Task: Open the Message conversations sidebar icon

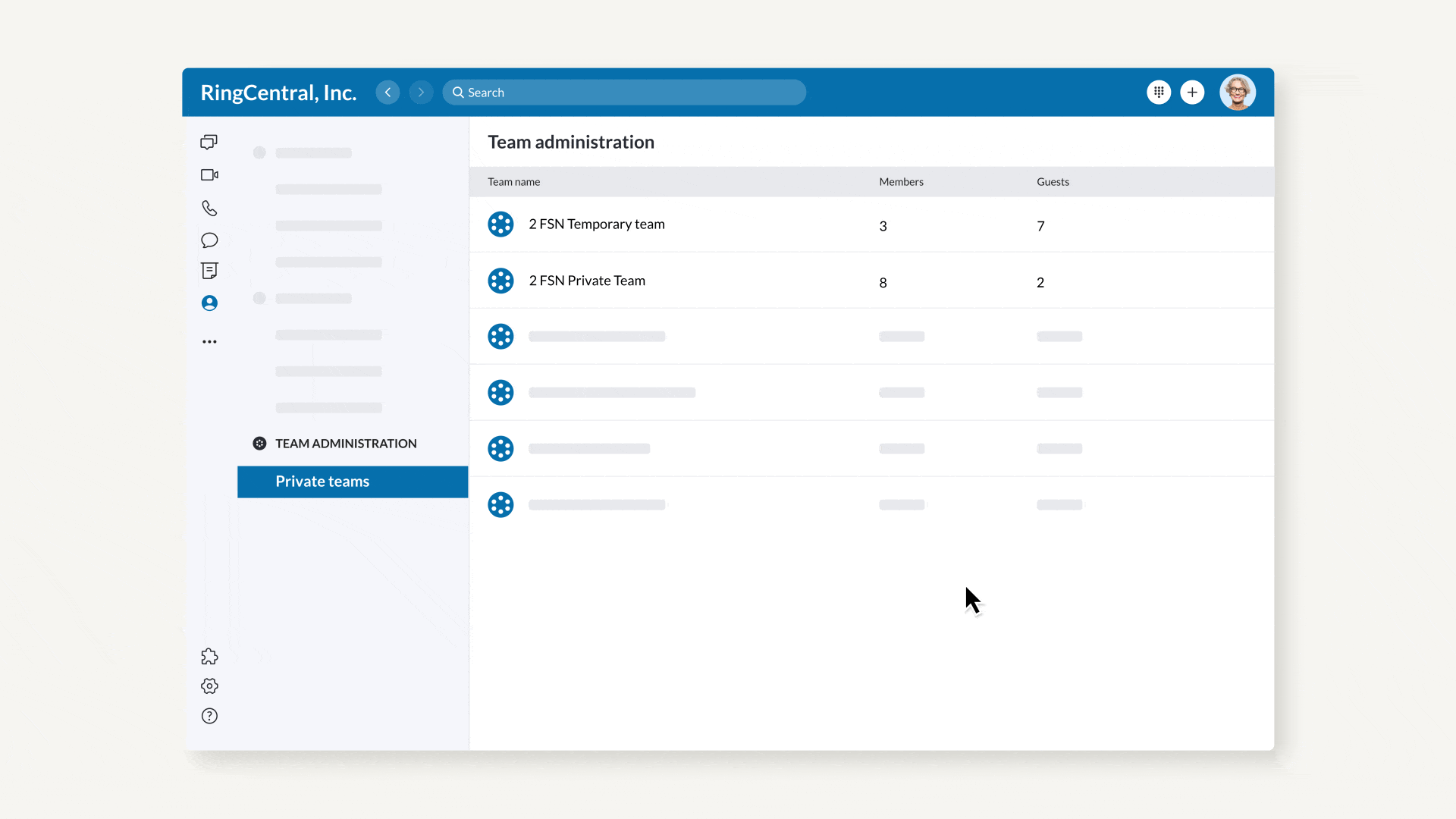Action: (x=209, y=142)
